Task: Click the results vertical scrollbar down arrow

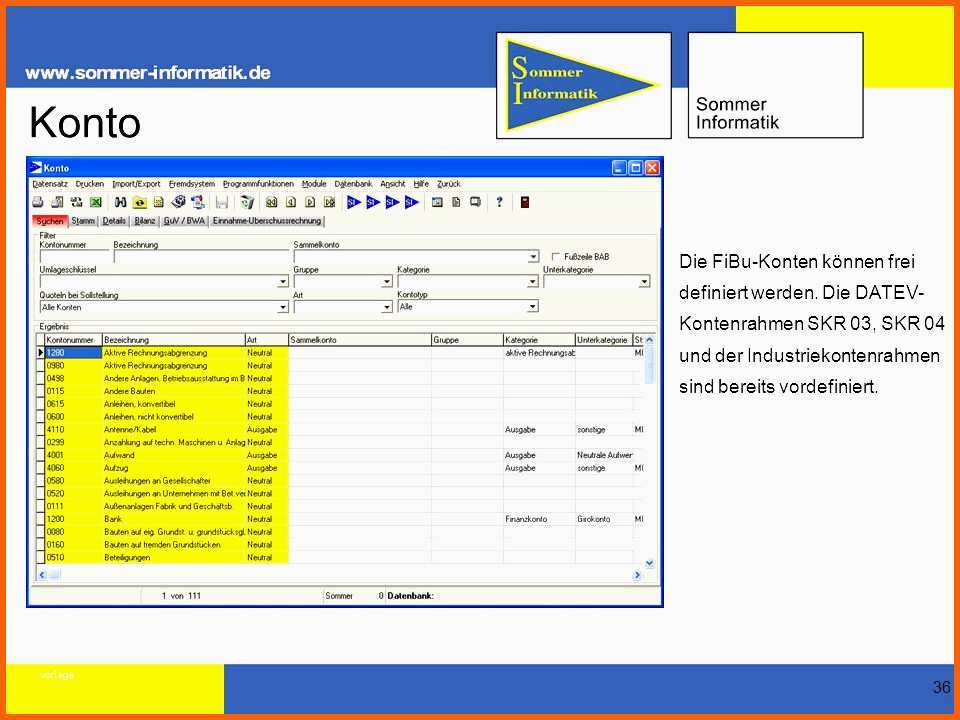Action: [x=649, y=563]
